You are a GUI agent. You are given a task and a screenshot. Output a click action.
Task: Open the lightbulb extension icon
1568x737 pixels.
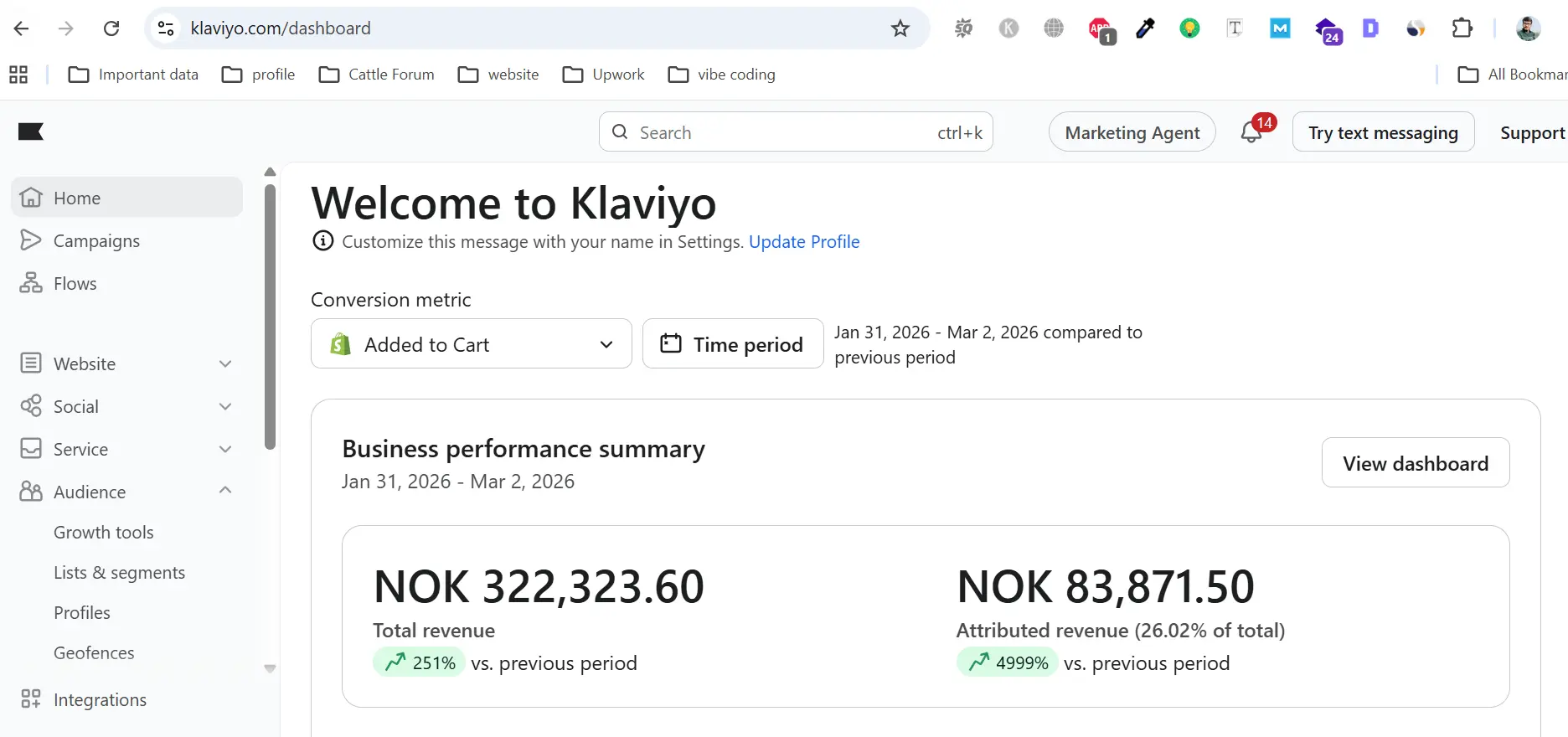[1189, 28]
